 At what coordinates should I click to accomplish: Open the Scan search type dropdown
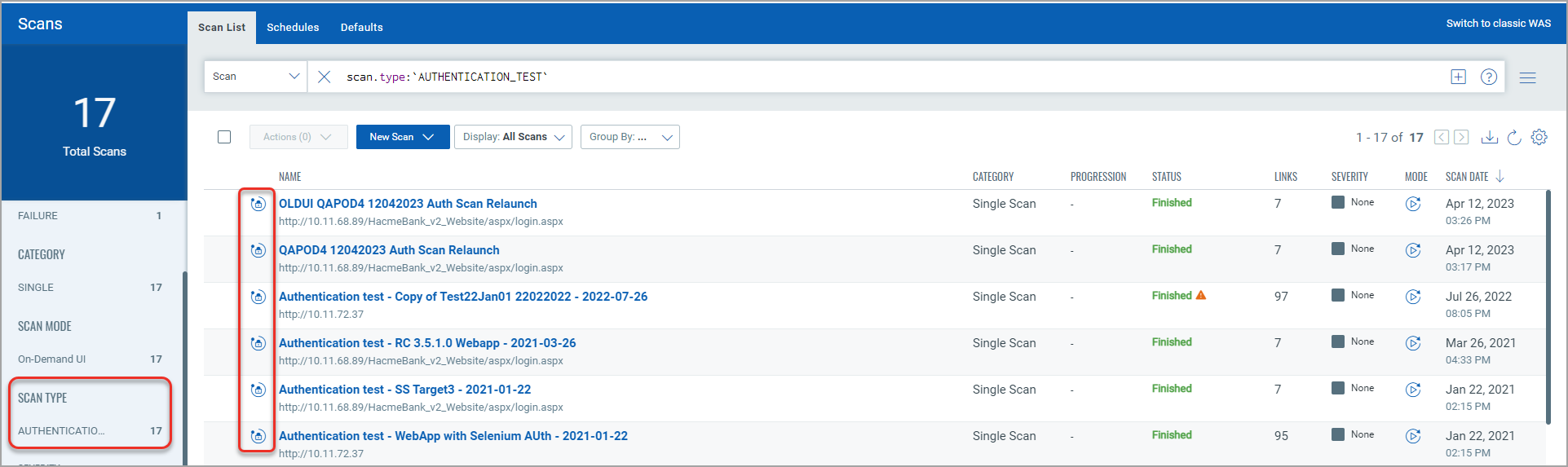[255, 77]
